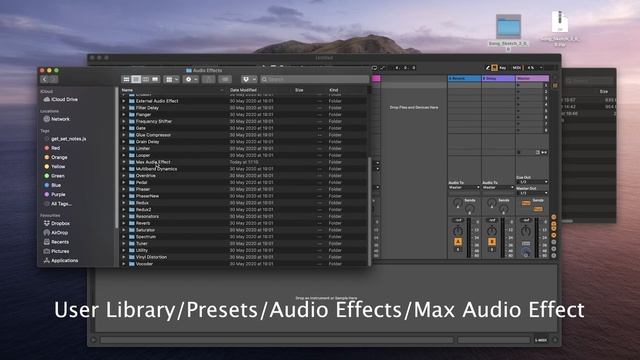Select the Master track header
Screen dimensions: 640x360
[532, 78]
